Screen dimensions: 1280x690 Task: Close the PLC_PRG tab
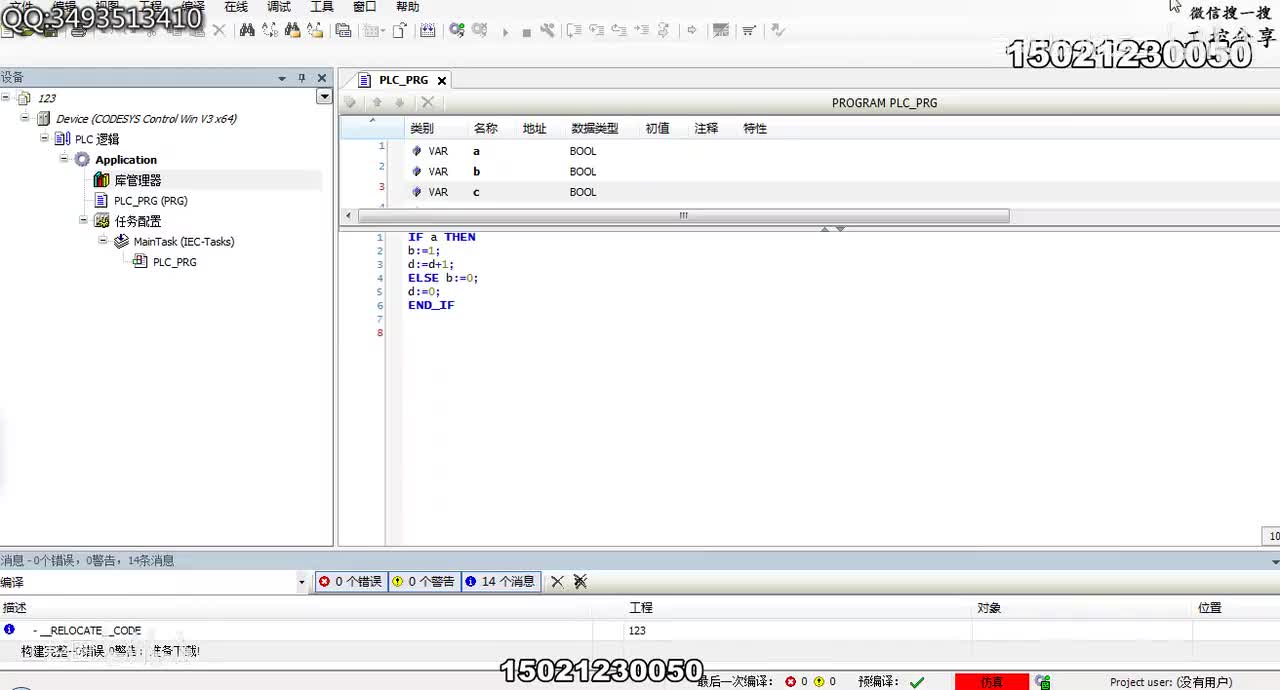click(x=442, y=80)
